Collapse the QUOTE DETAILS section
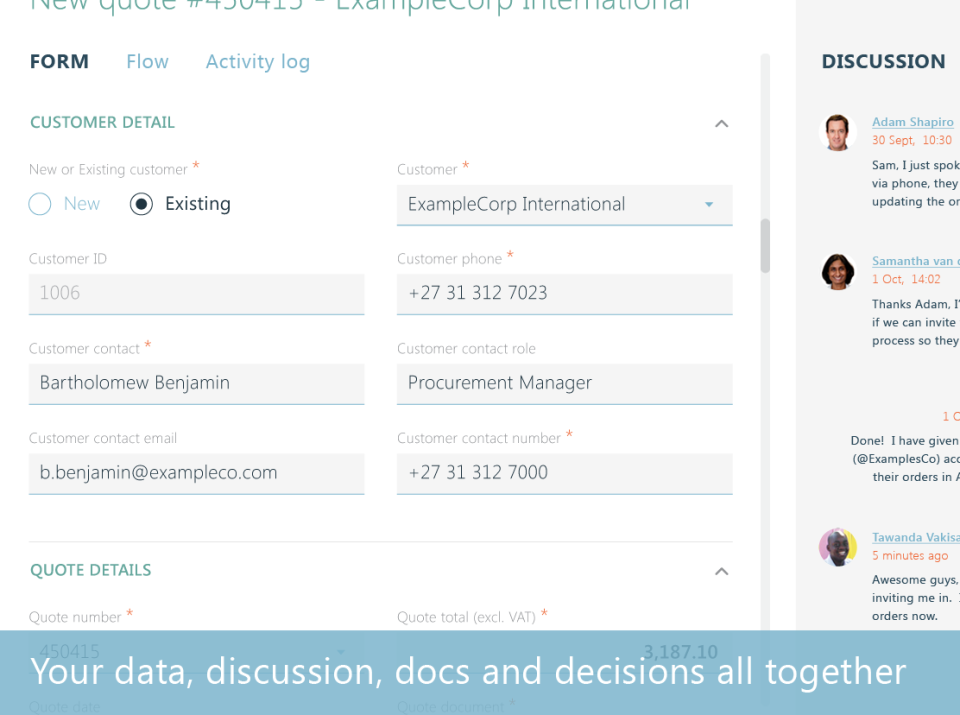 [x=721, y=570]
